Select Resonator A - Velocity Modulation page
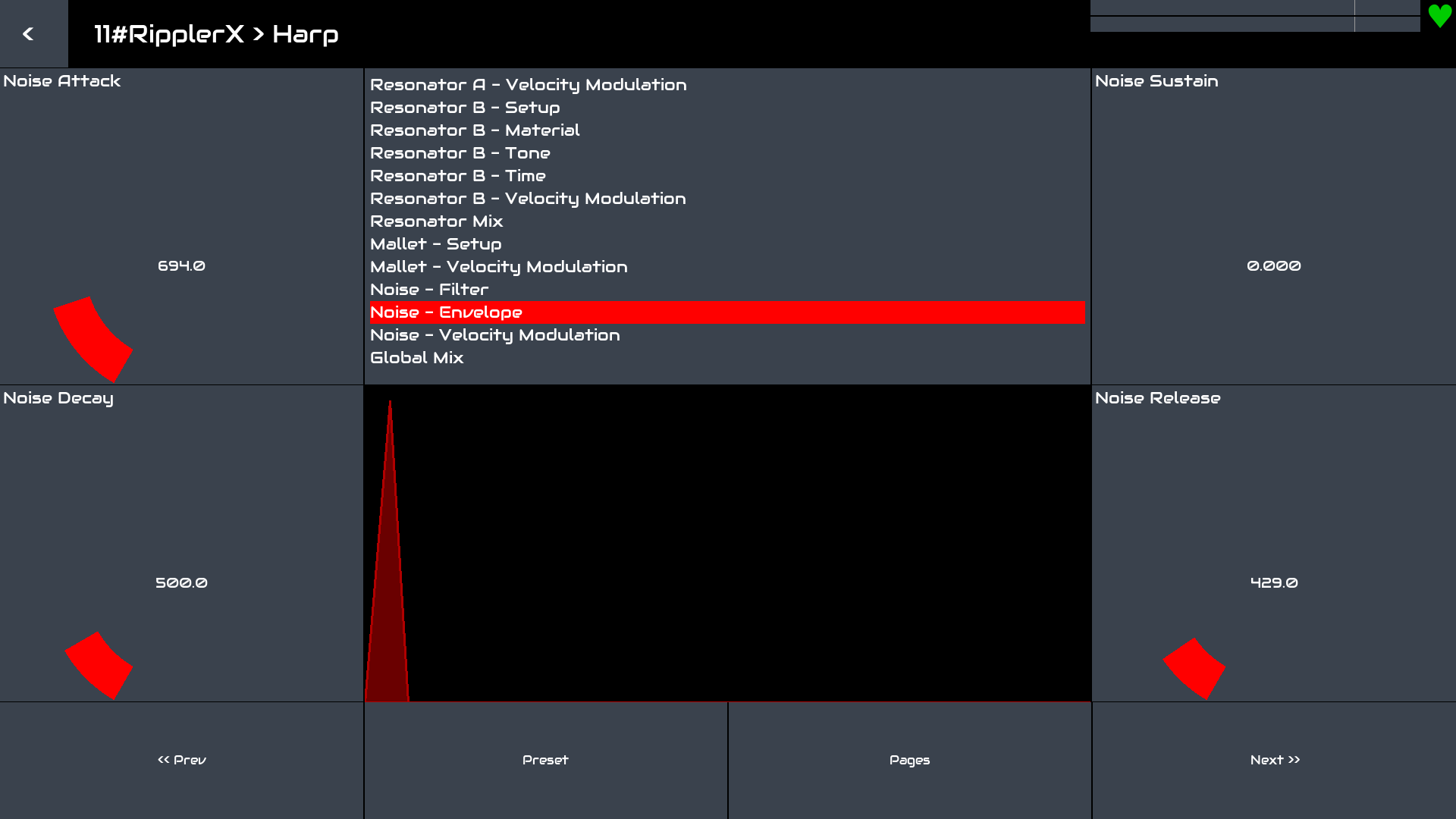This screenshot has height=819, width=1456. point(528,85)
